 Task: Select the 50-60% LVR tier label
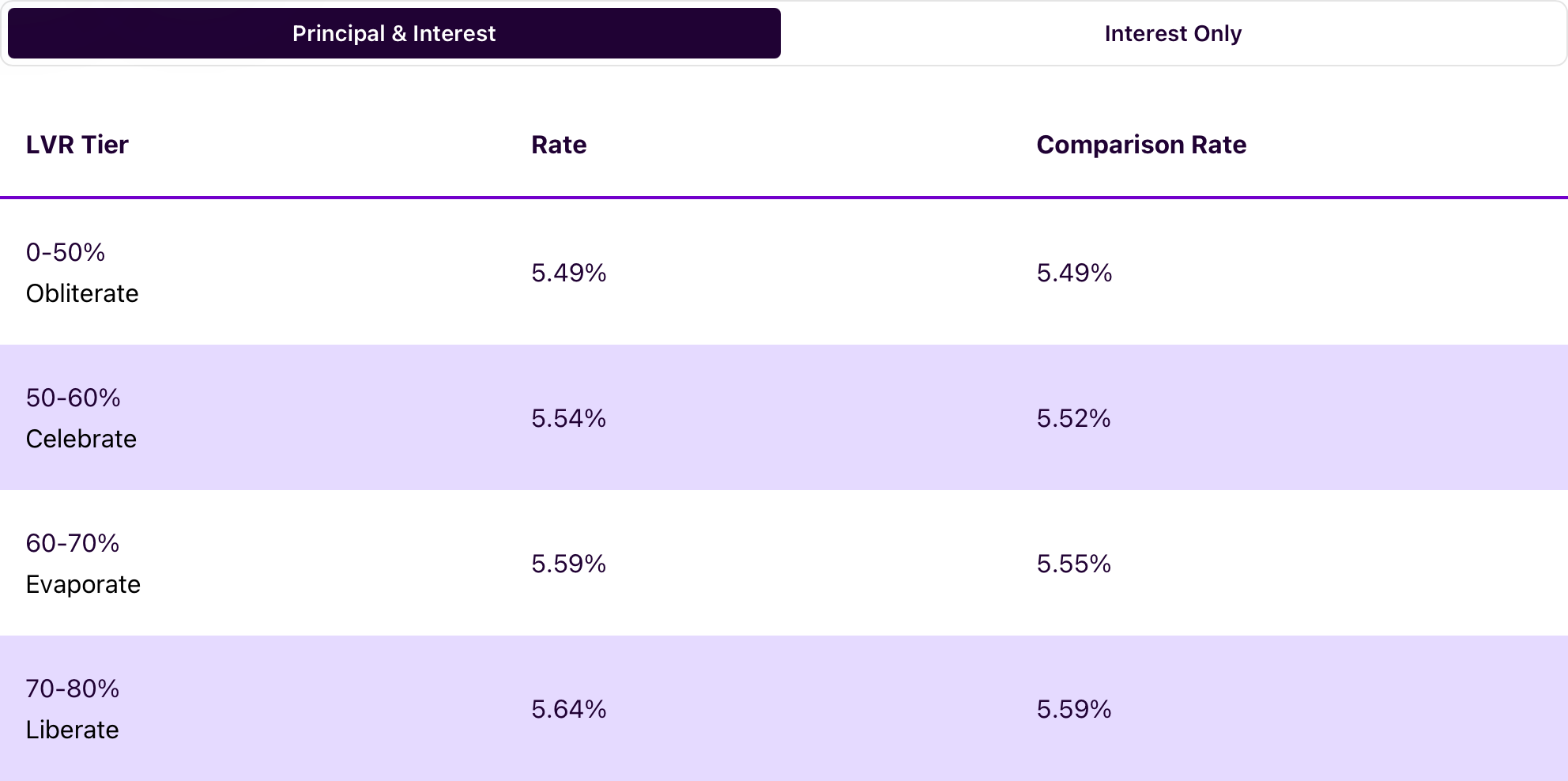(73, 398)
